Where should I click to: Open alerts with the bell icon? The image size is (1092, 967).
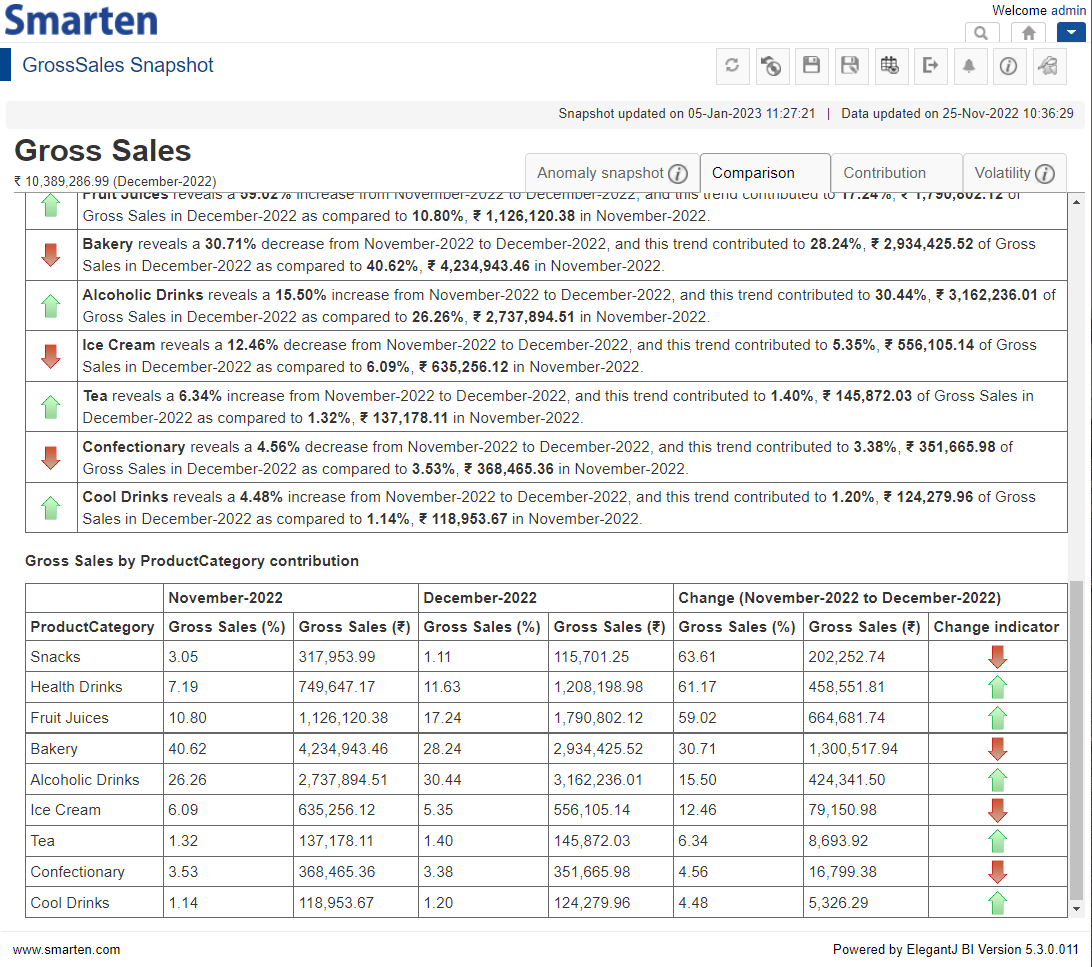pyautogui.click(x=969, y=65)
